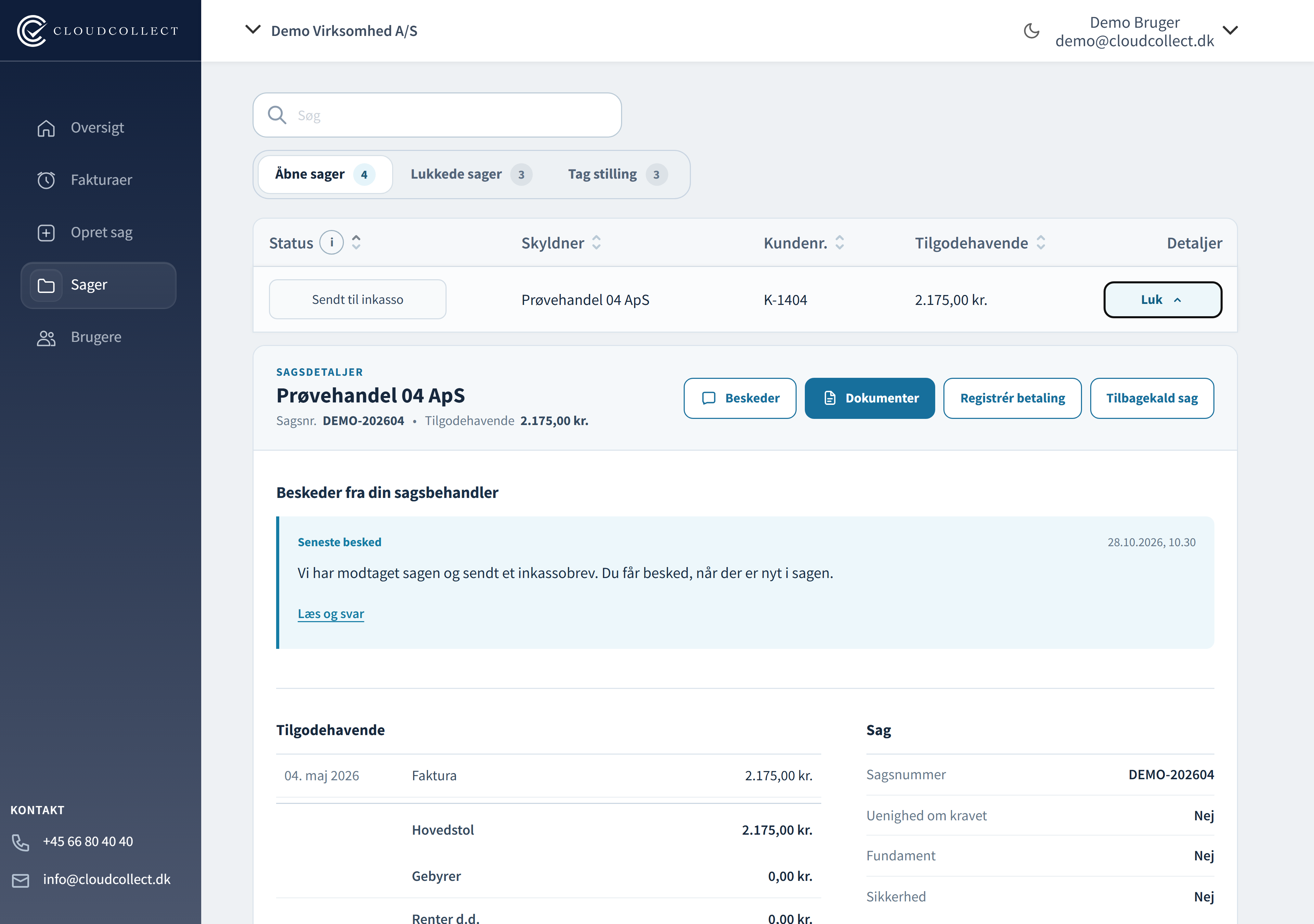Click the phone icon under Kontakt
This screenshot has width=1314, height=924.
(21, 842)
